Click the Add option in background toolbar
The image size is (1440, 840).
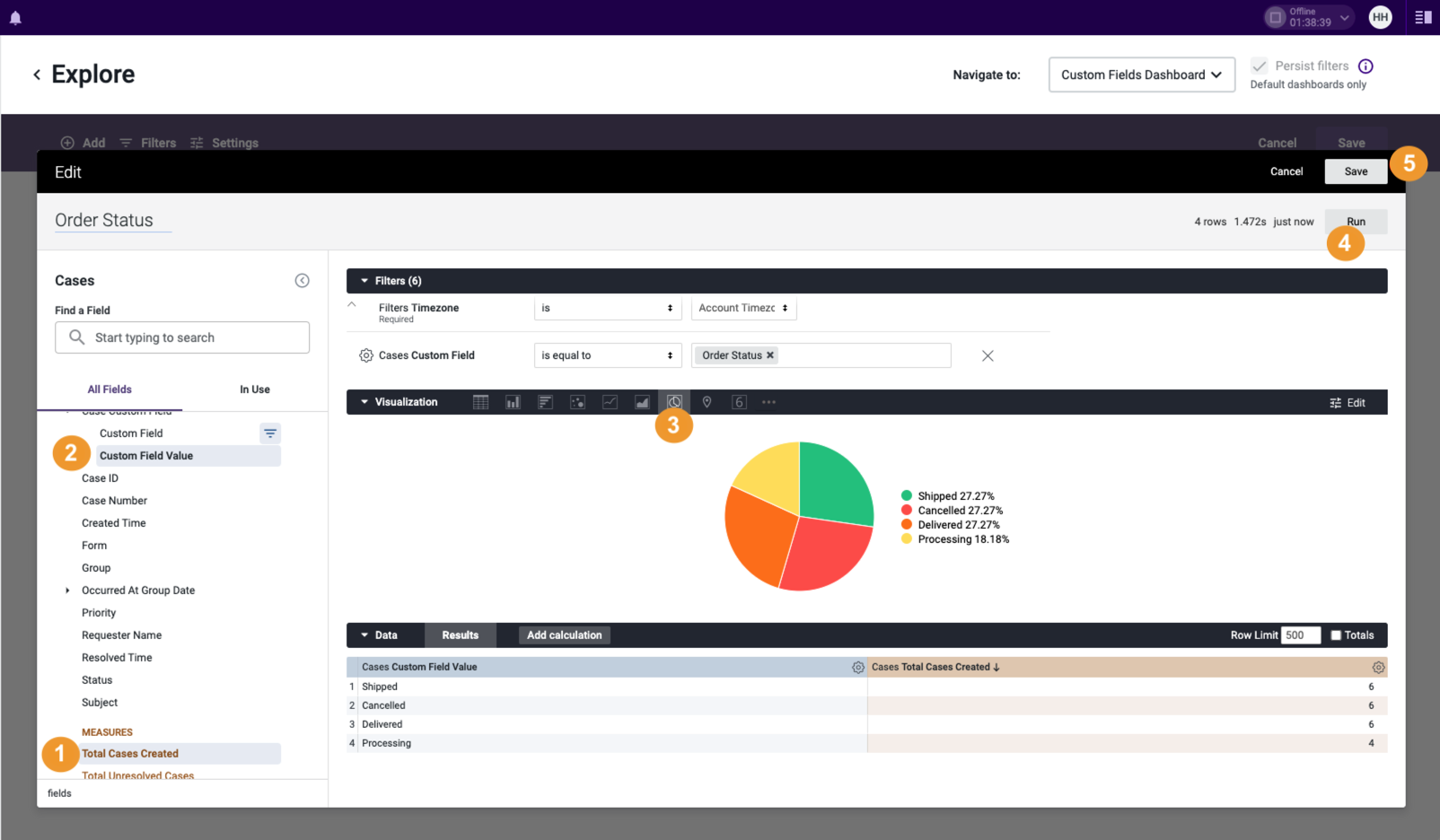(83, 143)
